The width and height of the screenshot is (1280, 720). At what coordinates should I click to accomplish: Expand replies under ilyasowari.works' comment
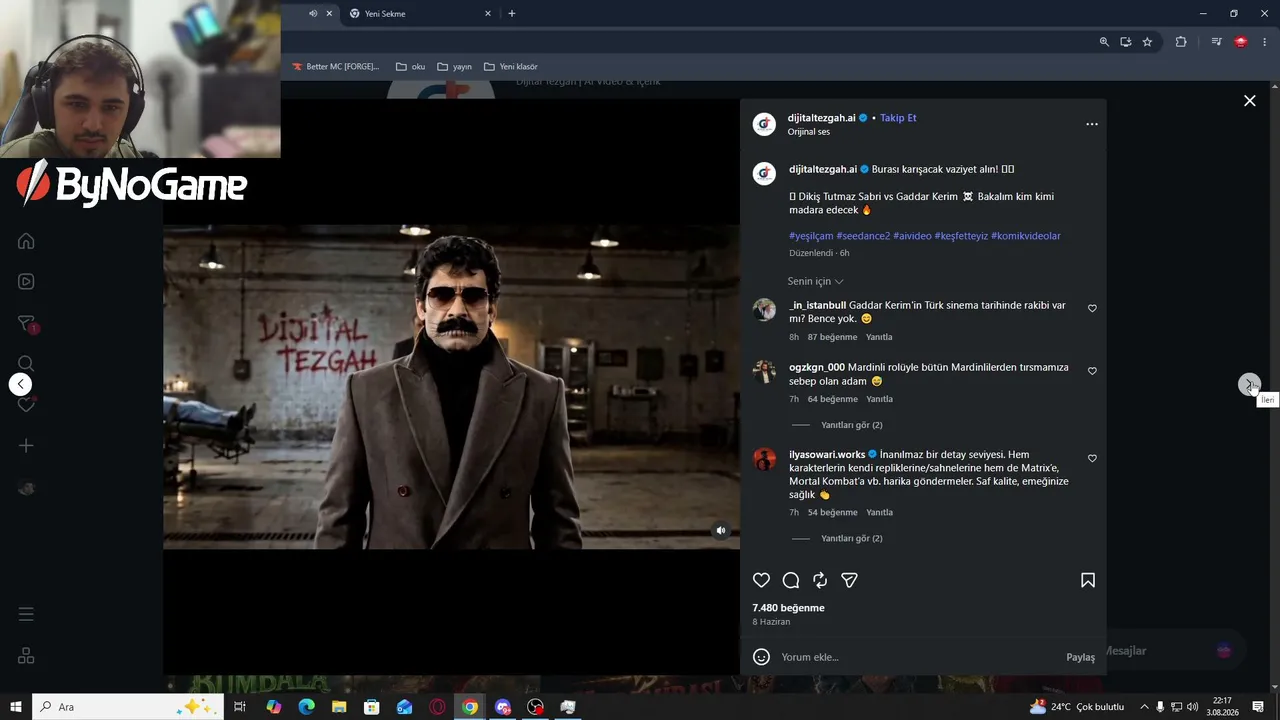coord(851,538)
